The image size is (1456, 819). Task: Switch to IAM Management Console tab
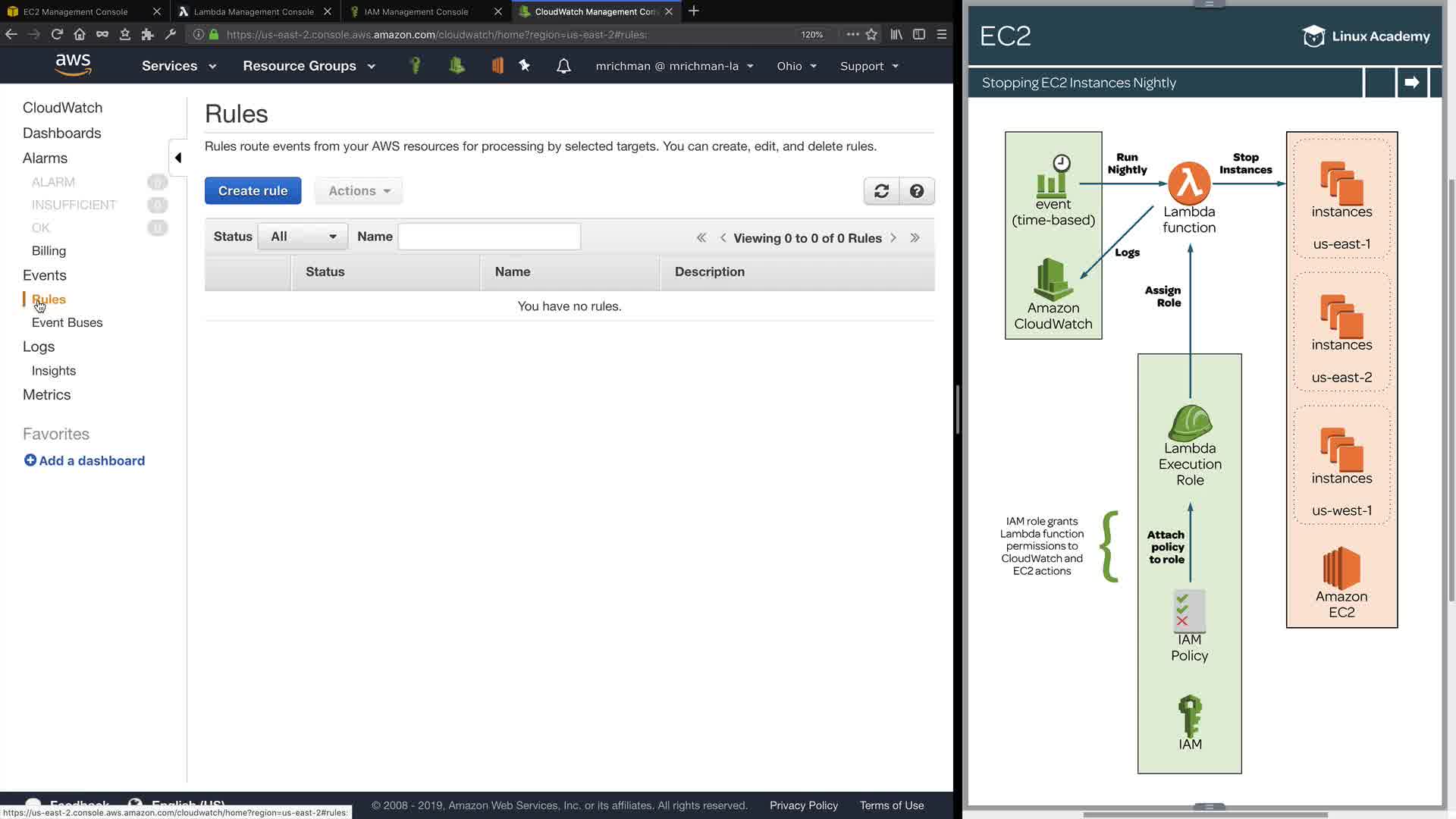coord(416,11)
